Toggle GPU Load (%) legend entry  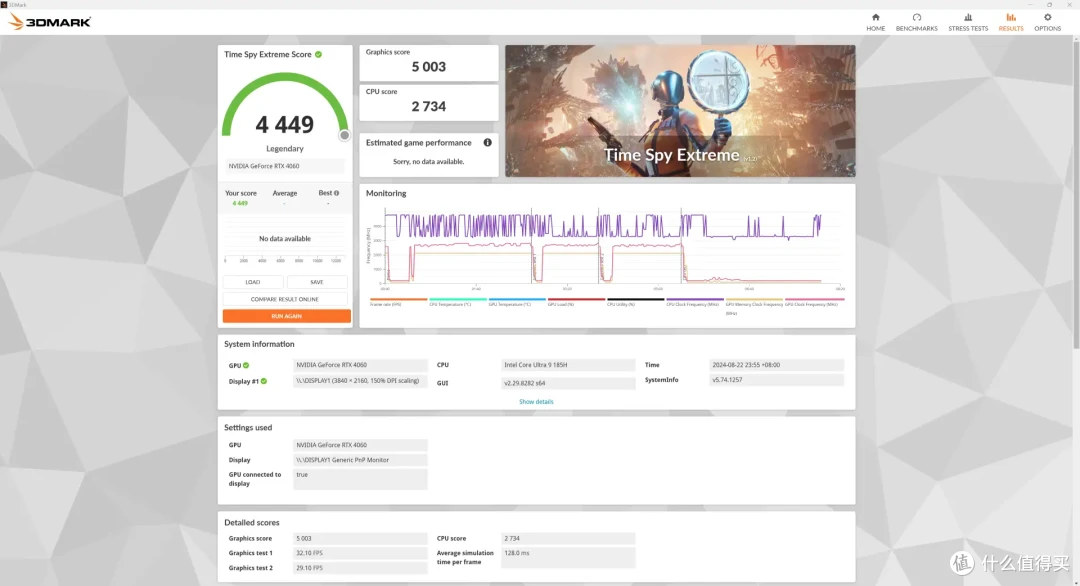click(x=576, y=302)
